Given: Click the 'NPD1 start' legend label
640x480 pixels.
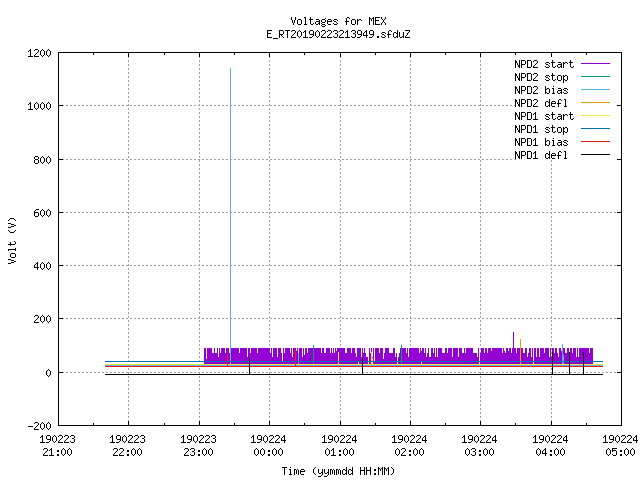Looking at the screenshot, I should point(544,116).
